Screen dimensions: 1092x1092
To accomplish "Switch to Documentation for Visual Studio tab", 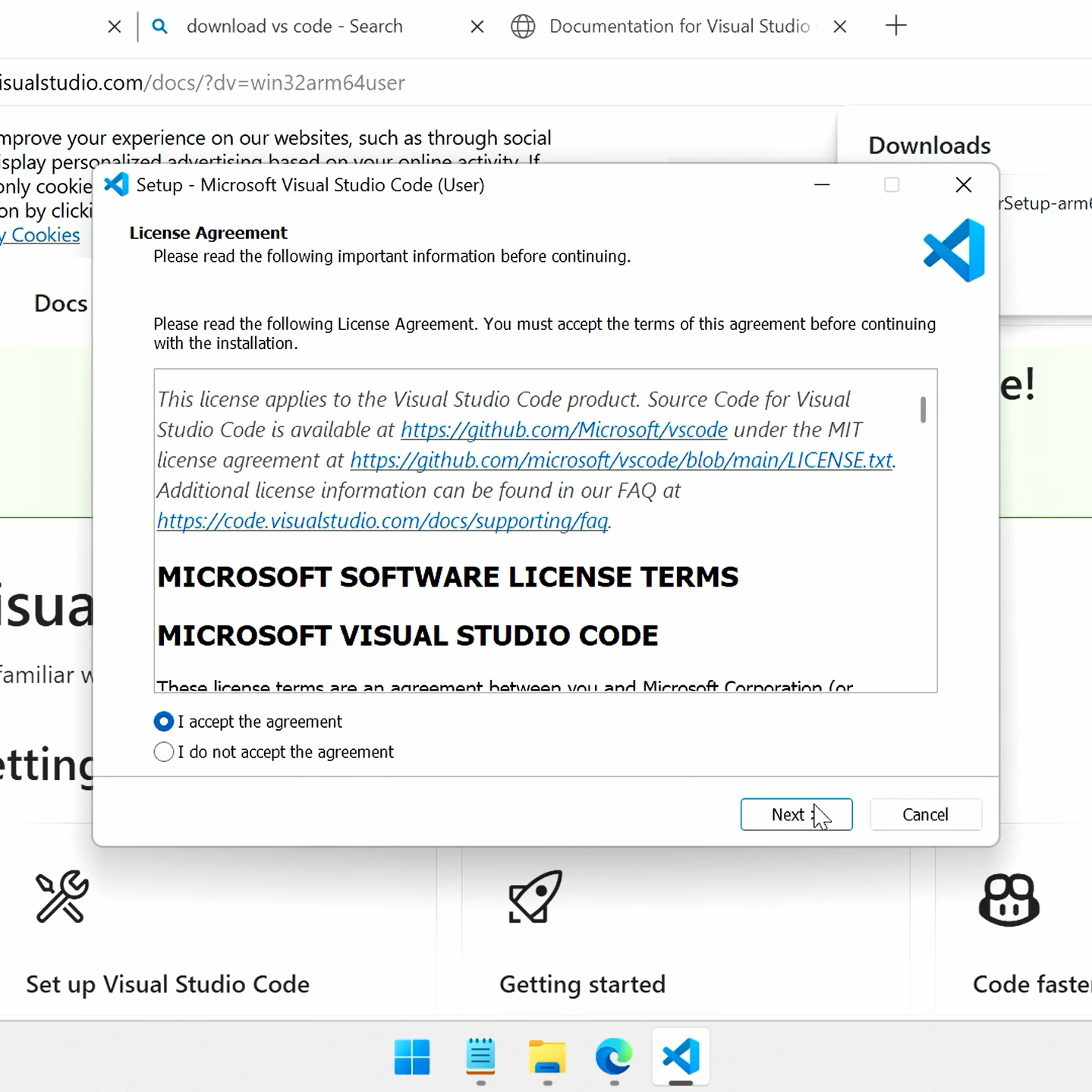I will 678,27.
